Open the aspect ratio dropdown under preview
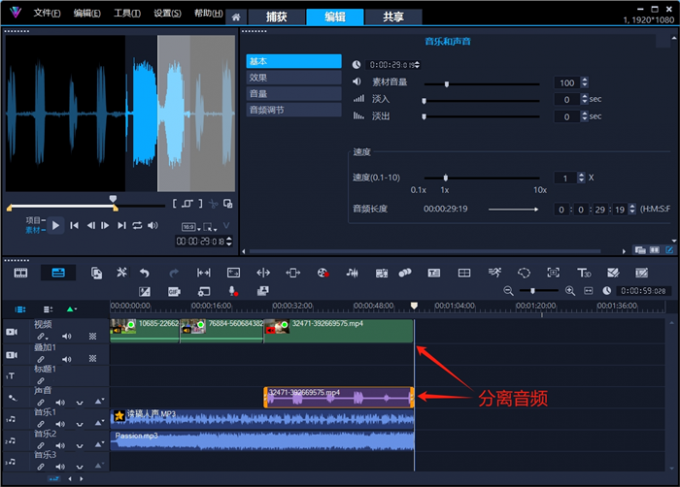Image resolution: width=680 pixels, height=487 pixels. (191, 227)
